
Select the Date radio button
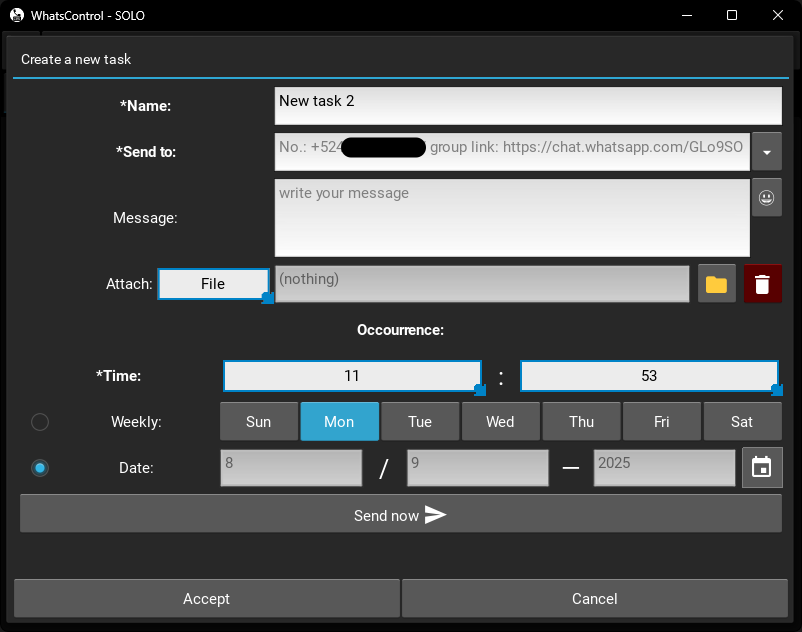40,467
